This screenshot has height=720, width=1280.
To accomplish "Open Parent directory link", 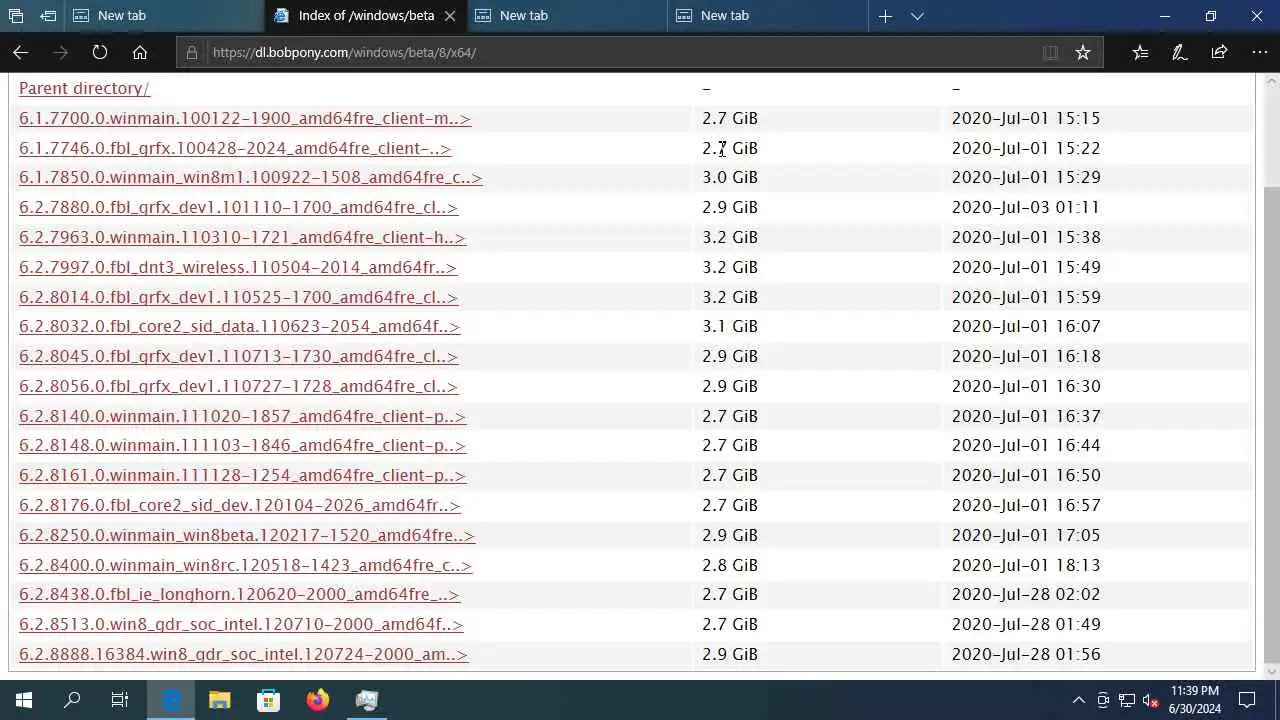I will point(84,88).
